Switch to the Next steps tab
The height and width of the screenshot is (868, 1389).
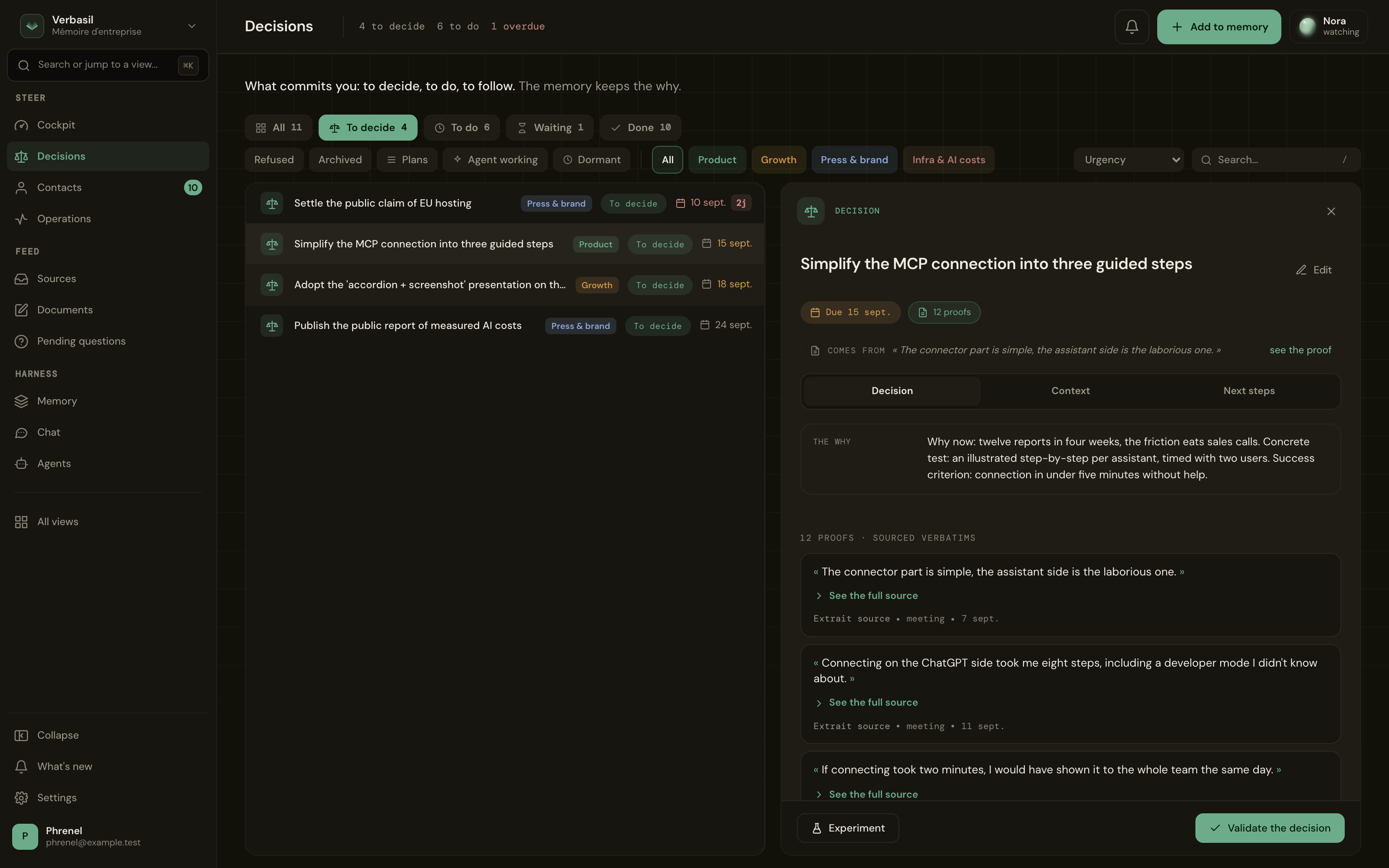tap(1248, 391)
